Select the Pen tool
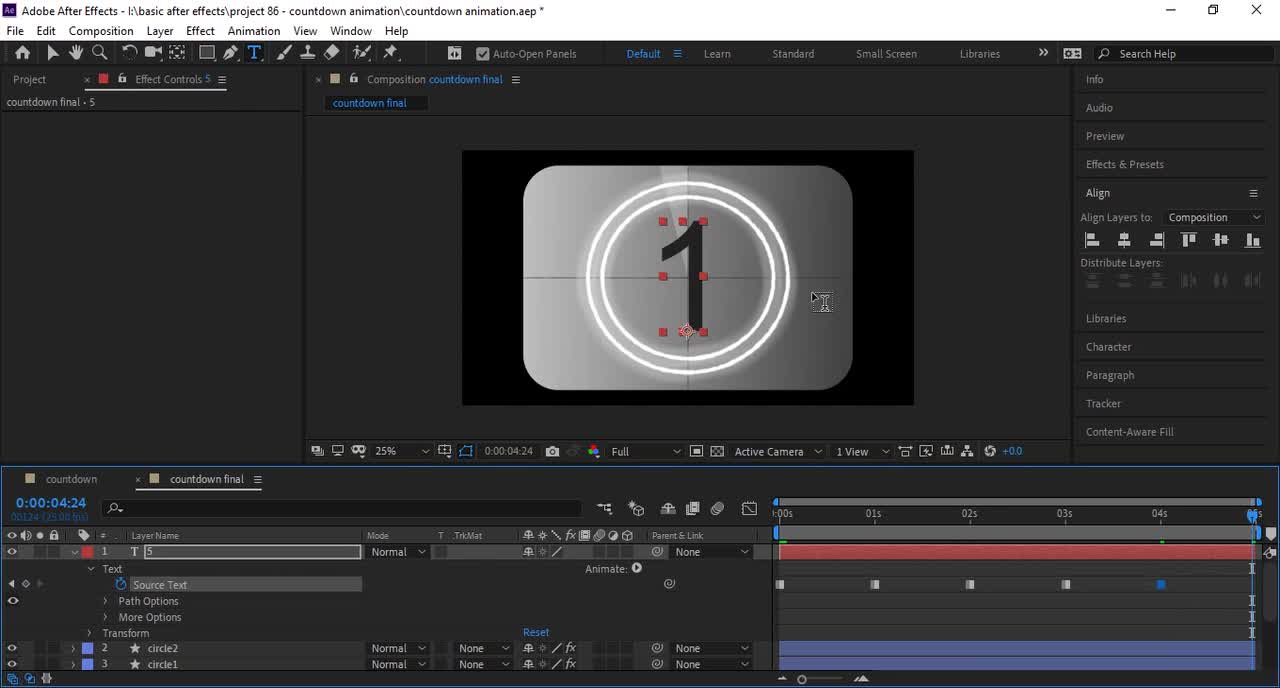The image size is (1280, 688). (x=231, y=53)
